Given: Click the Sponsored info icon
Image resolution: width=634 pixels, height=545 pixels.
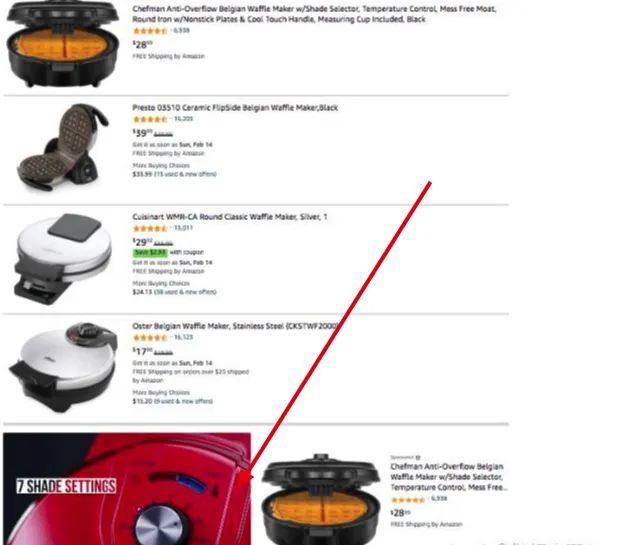Looking at the screenshot, I should 418,457.
